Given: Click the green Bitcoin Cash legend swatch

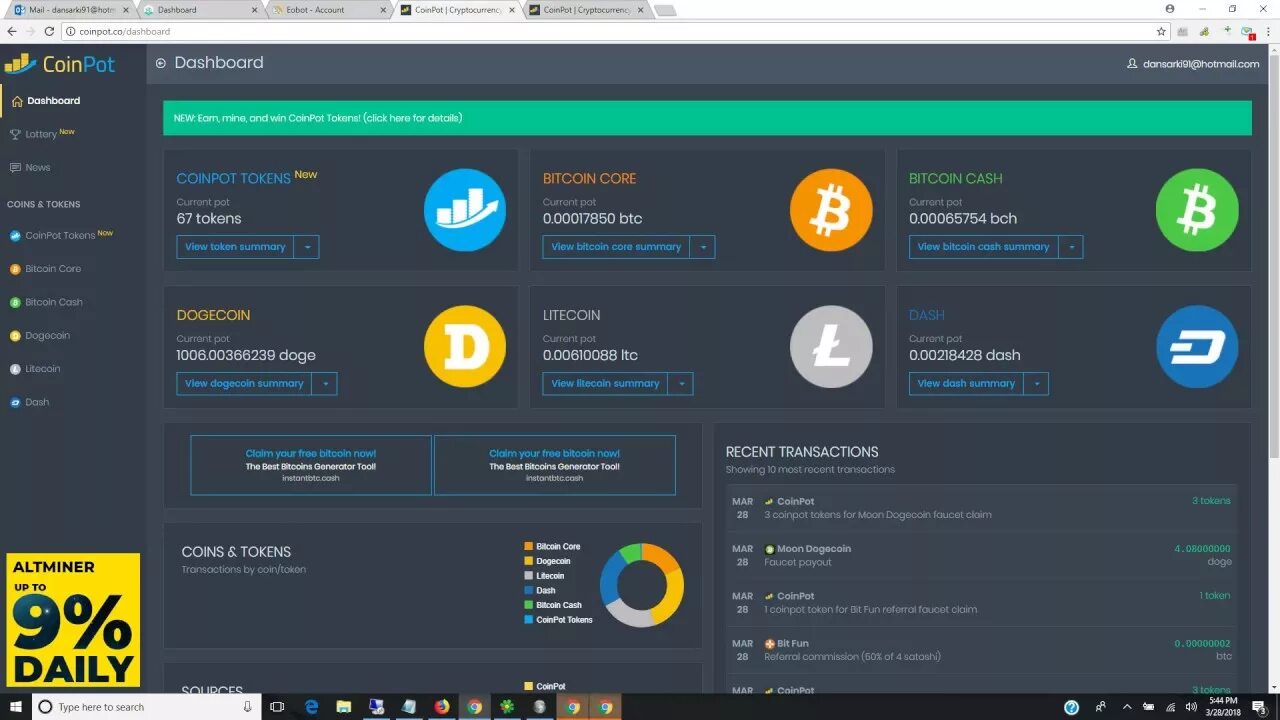Looking at the screenshot, I should [528, 605].
